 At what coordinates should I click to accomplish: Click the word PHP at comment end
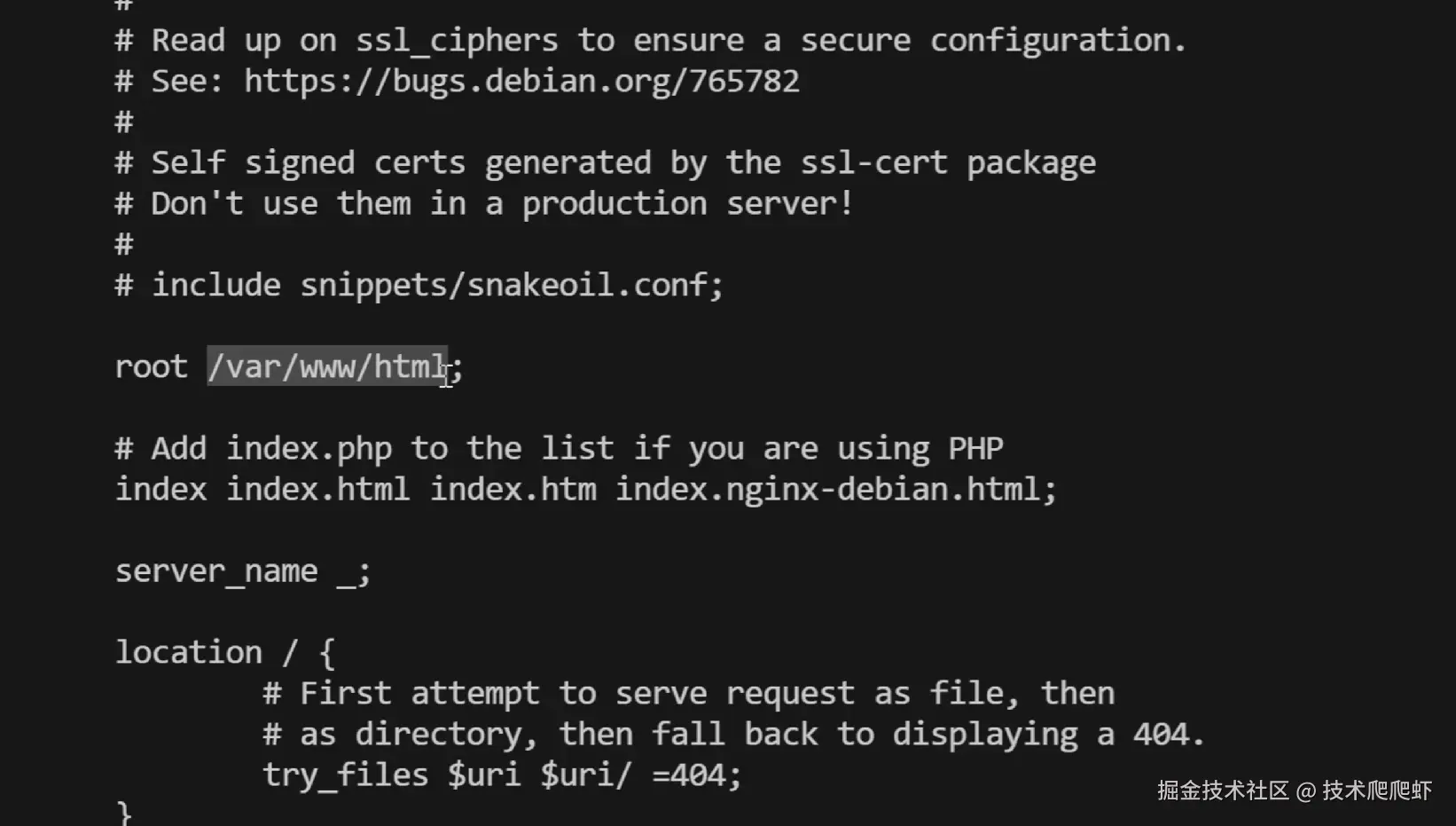(975, 449)
